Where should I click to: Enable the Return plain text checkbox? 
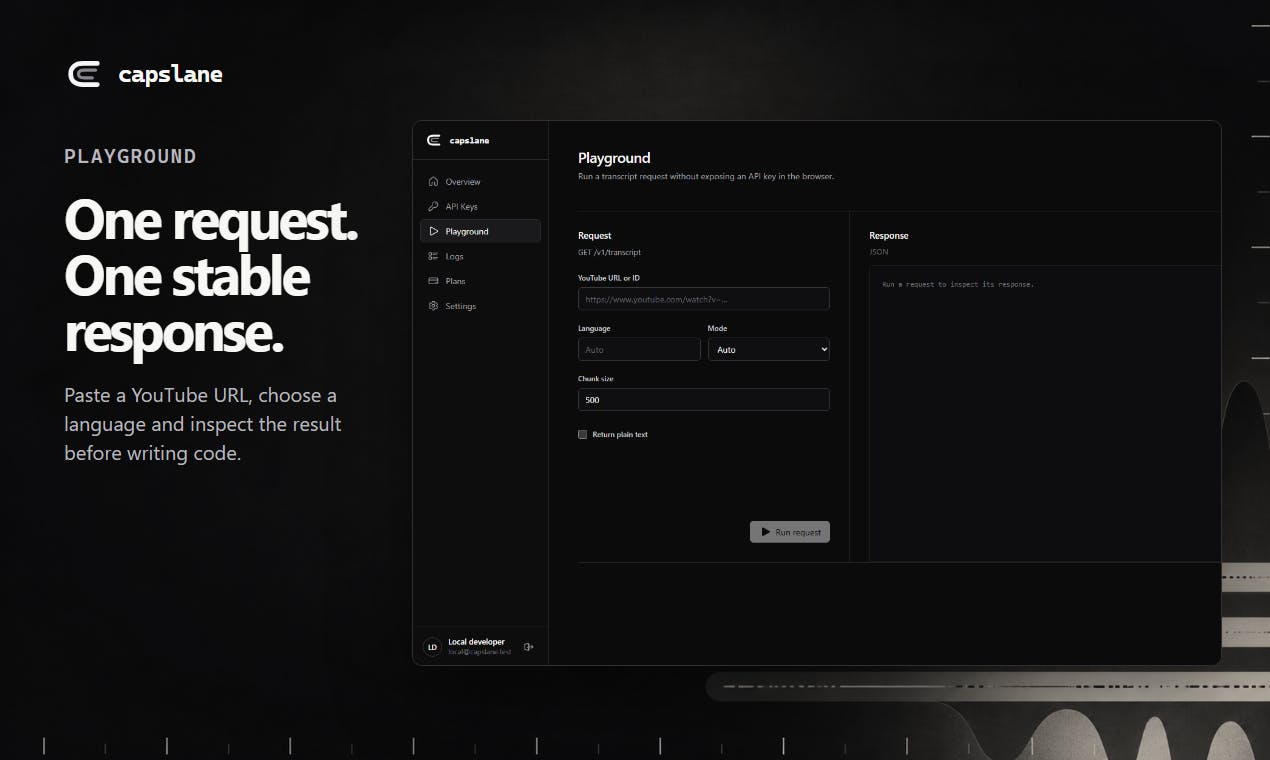coord(583,434)
